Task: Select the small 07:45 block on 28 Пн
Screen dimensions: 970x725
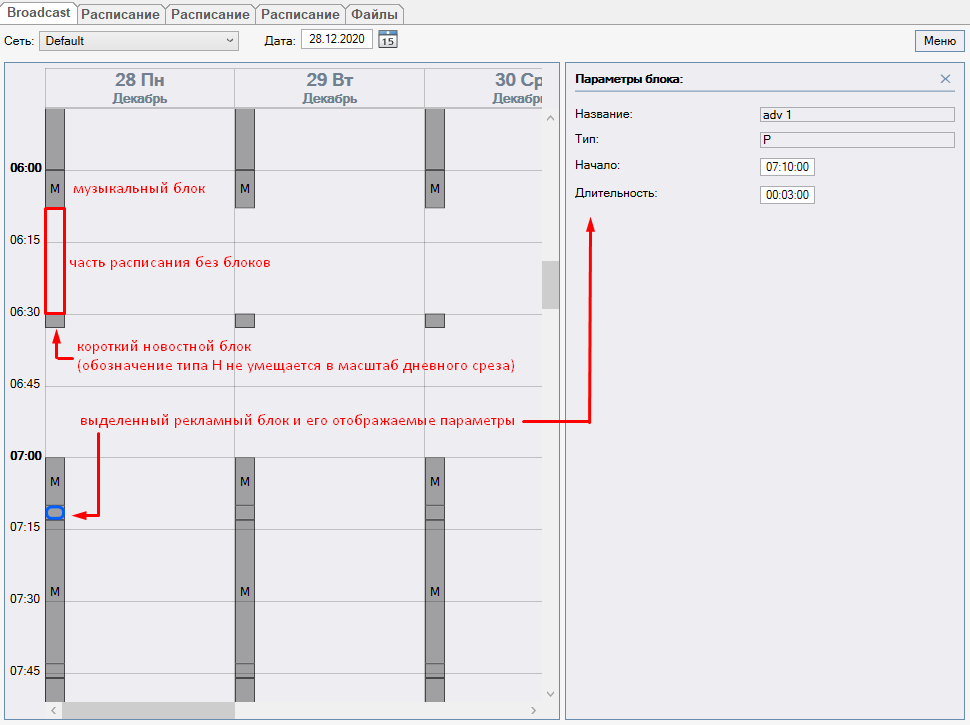Action: click(x=55, y=671)
